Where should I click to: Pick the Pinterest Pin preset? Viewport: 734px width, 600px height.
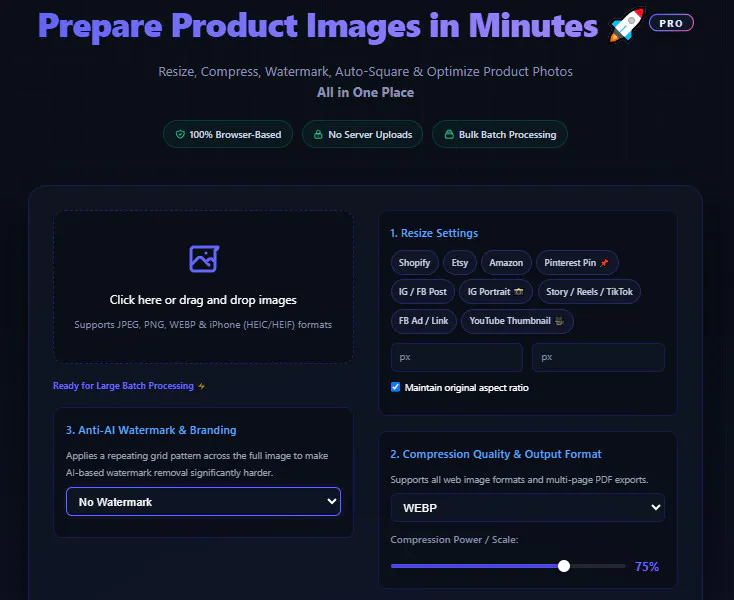pos(577,263)
